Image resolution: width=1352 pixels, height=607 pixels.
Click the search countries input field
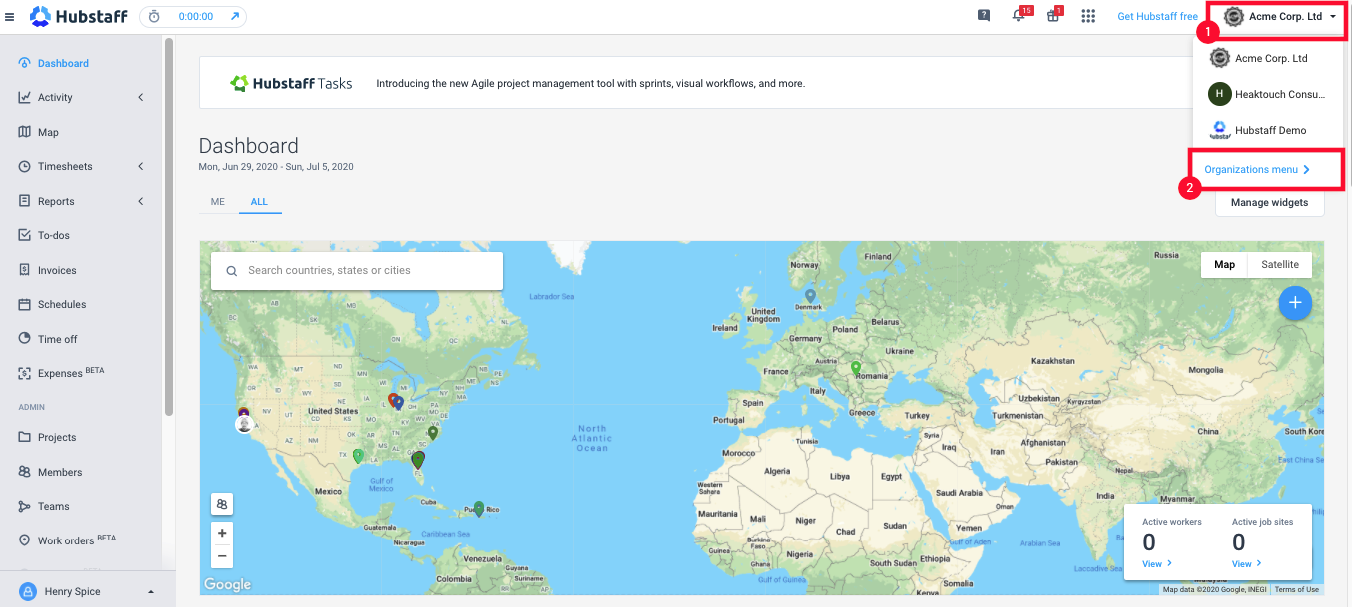(357, 270)
